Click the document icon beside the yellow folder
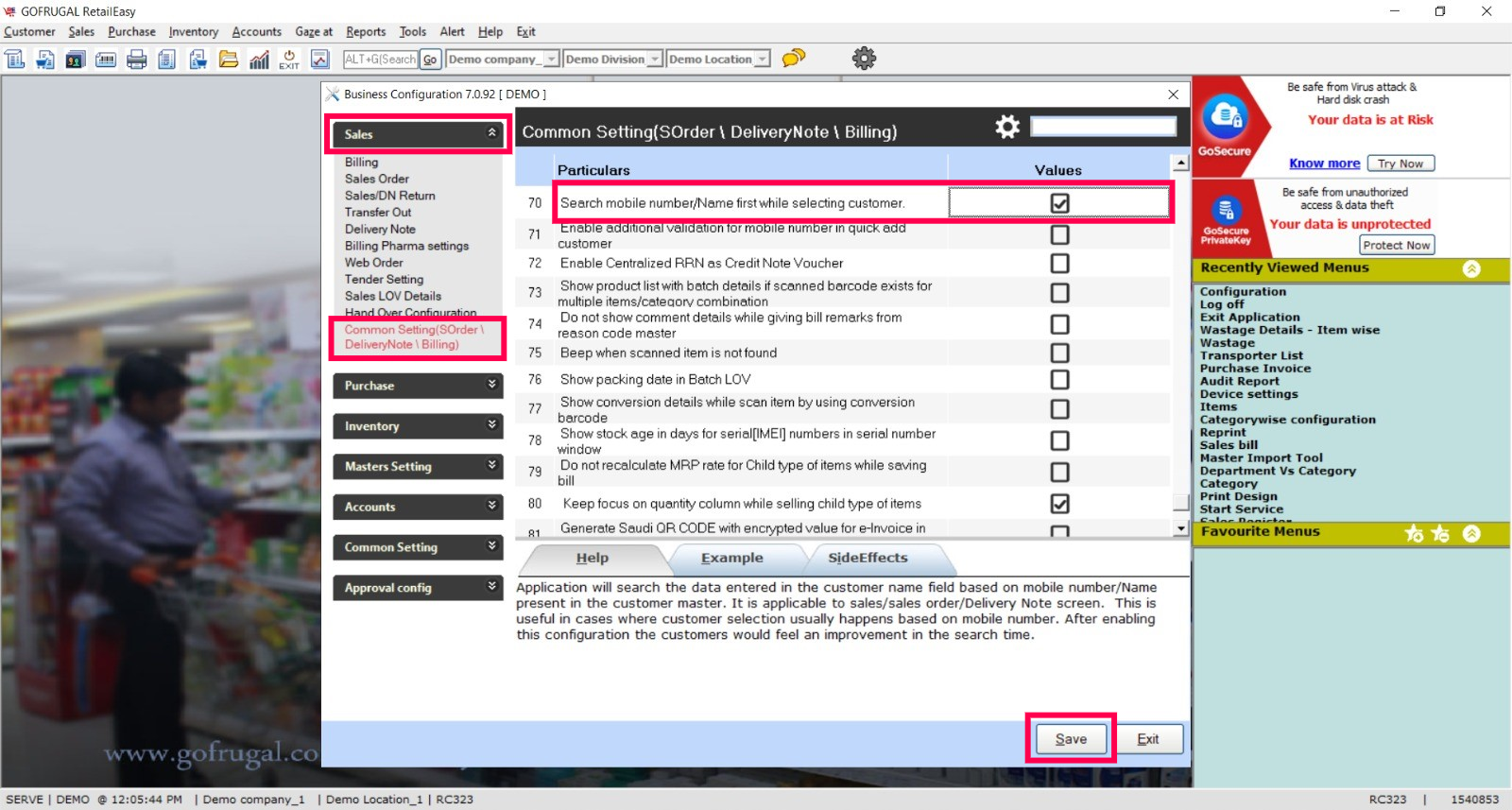Screen dimensions: 1512x810 coord(198,60)
